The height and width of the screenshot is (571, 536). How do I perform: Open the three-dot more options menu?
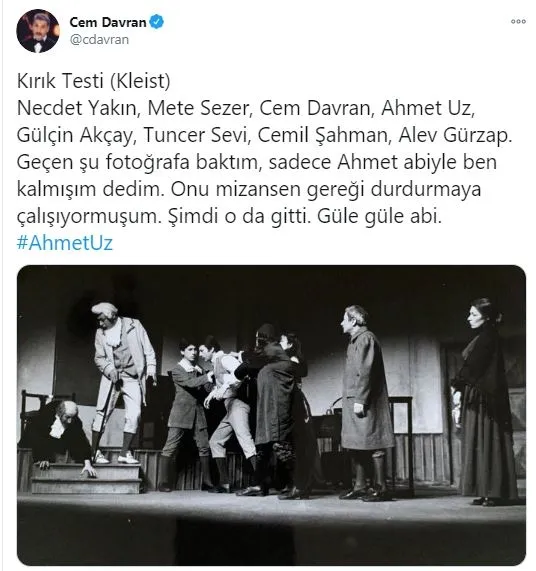[518, 21]
